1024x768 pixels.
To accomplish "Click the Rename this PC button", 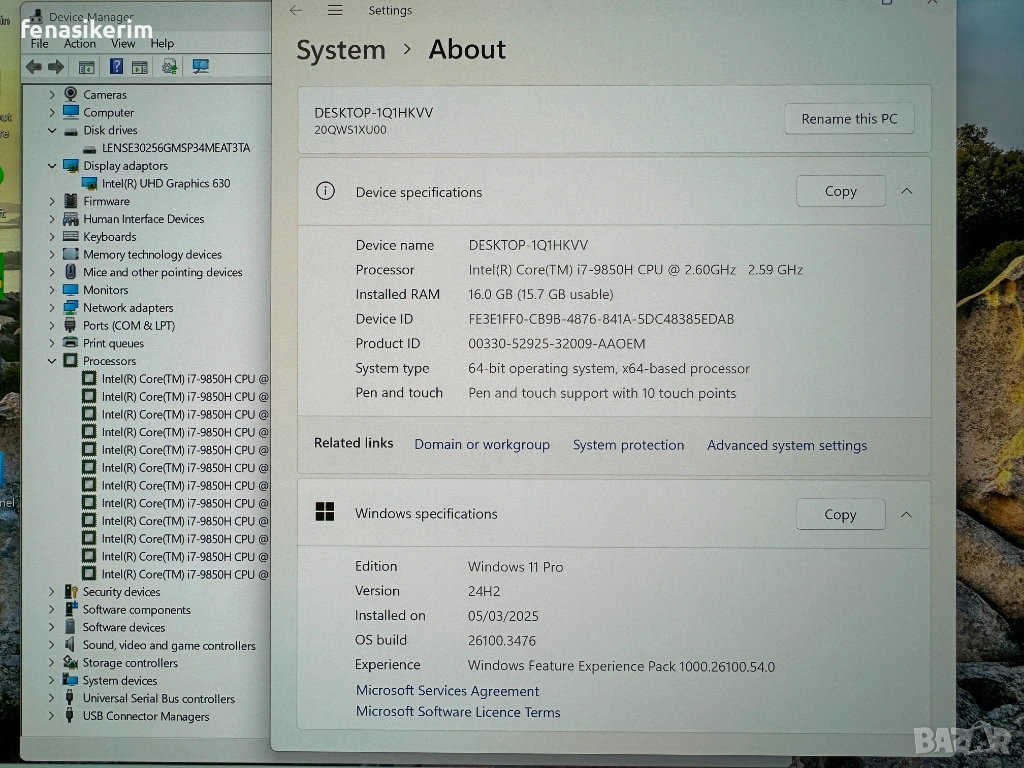I will [x=849, y=119].
